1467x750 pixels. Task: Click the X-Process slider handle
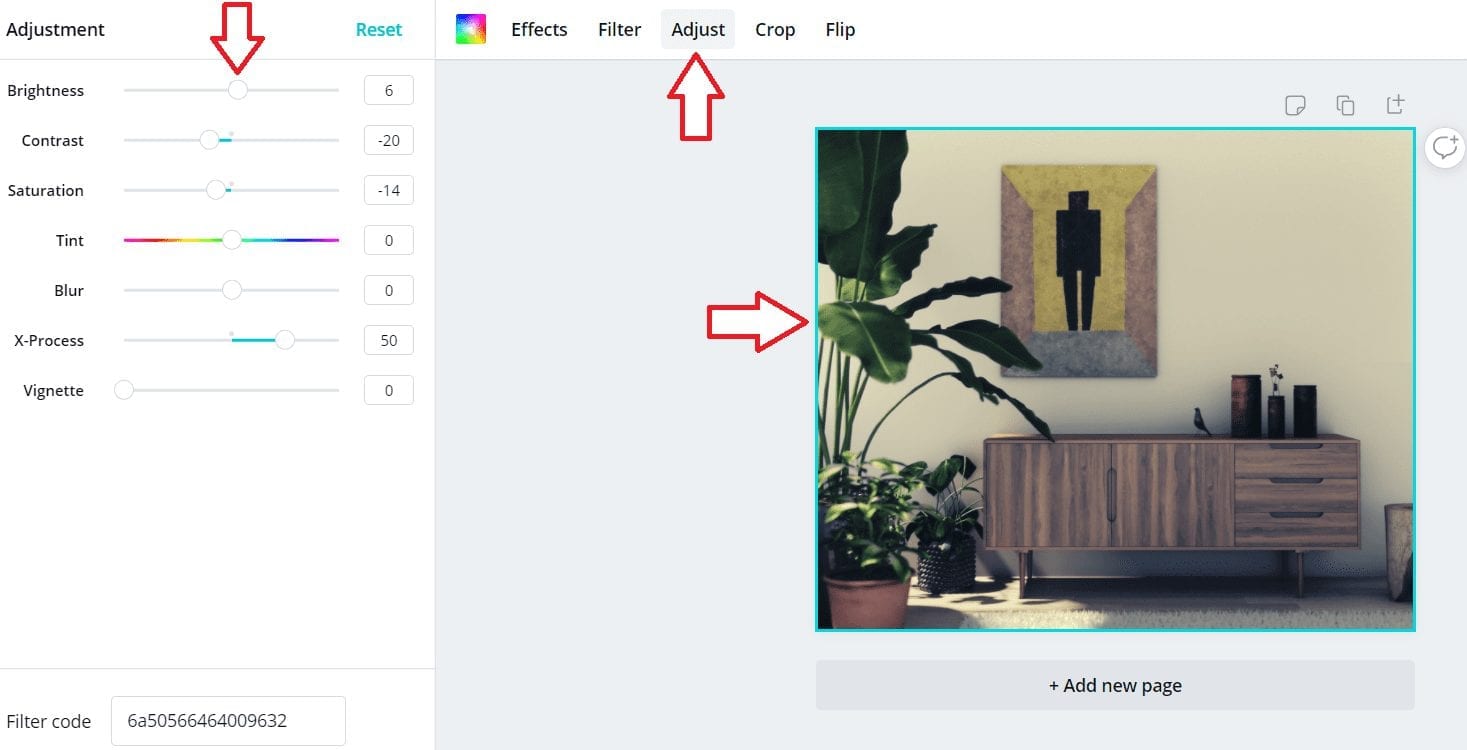[285, 340]
